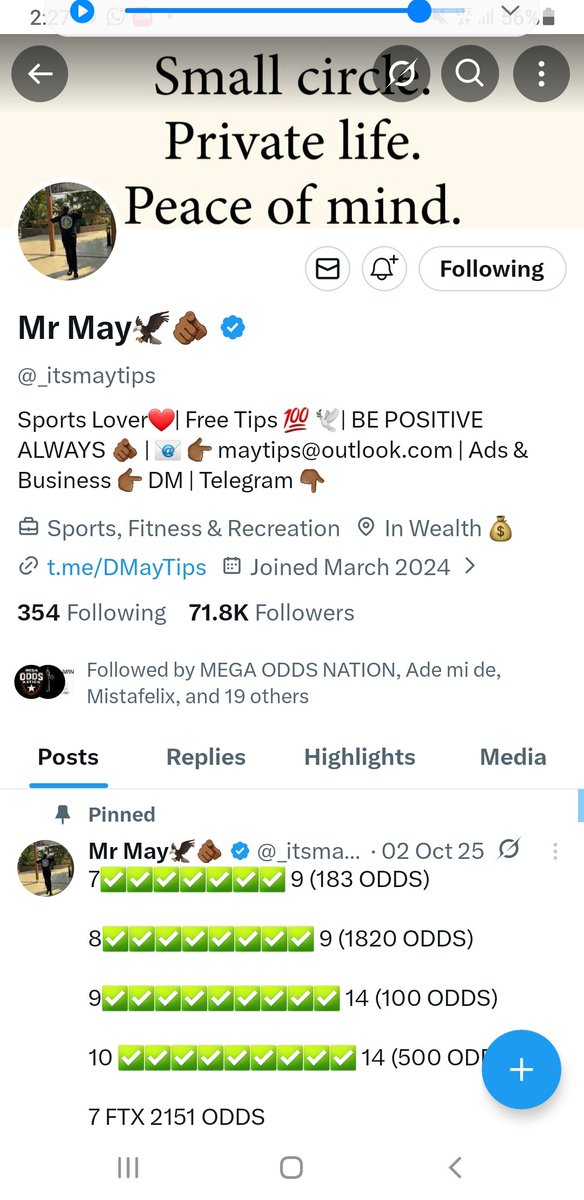Open the three-dot overflow menu in header
This screenshot has width=584, height=1200.
[541, 73]
